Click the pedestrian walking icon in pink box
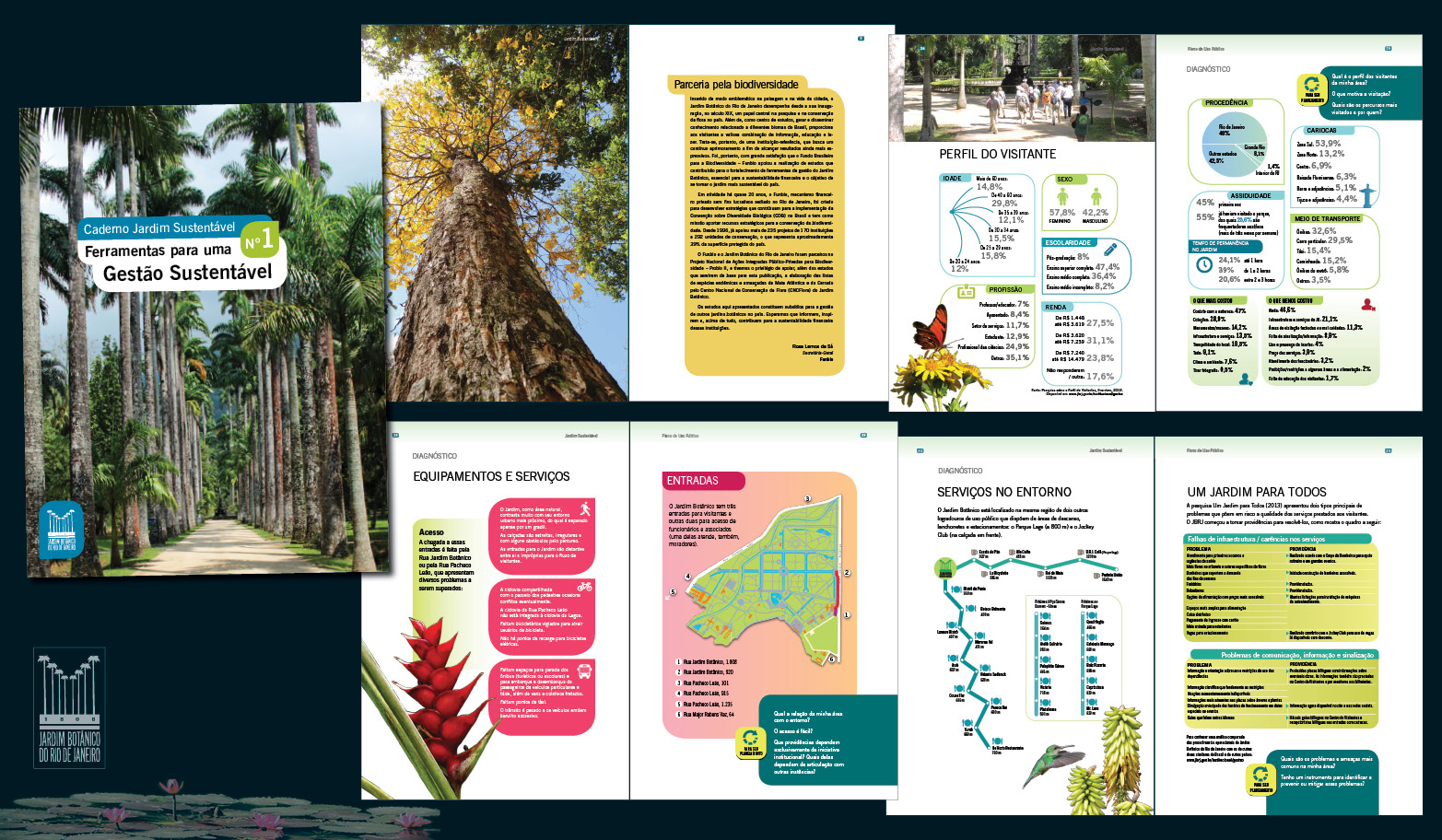 (x=584, y=508)
